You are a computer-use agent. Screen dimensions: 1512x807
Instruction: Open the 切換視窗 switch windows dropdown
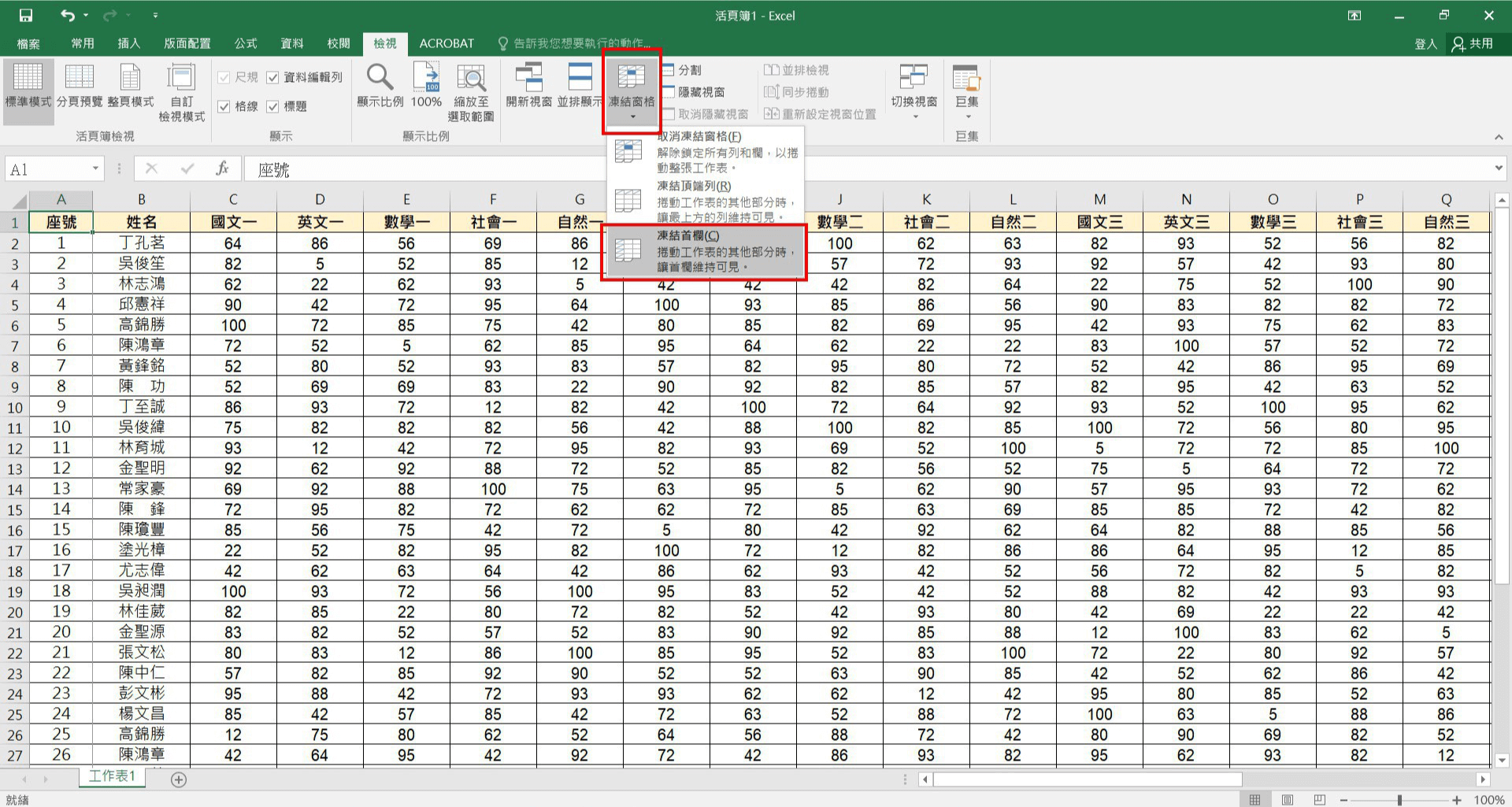(913, 91)
